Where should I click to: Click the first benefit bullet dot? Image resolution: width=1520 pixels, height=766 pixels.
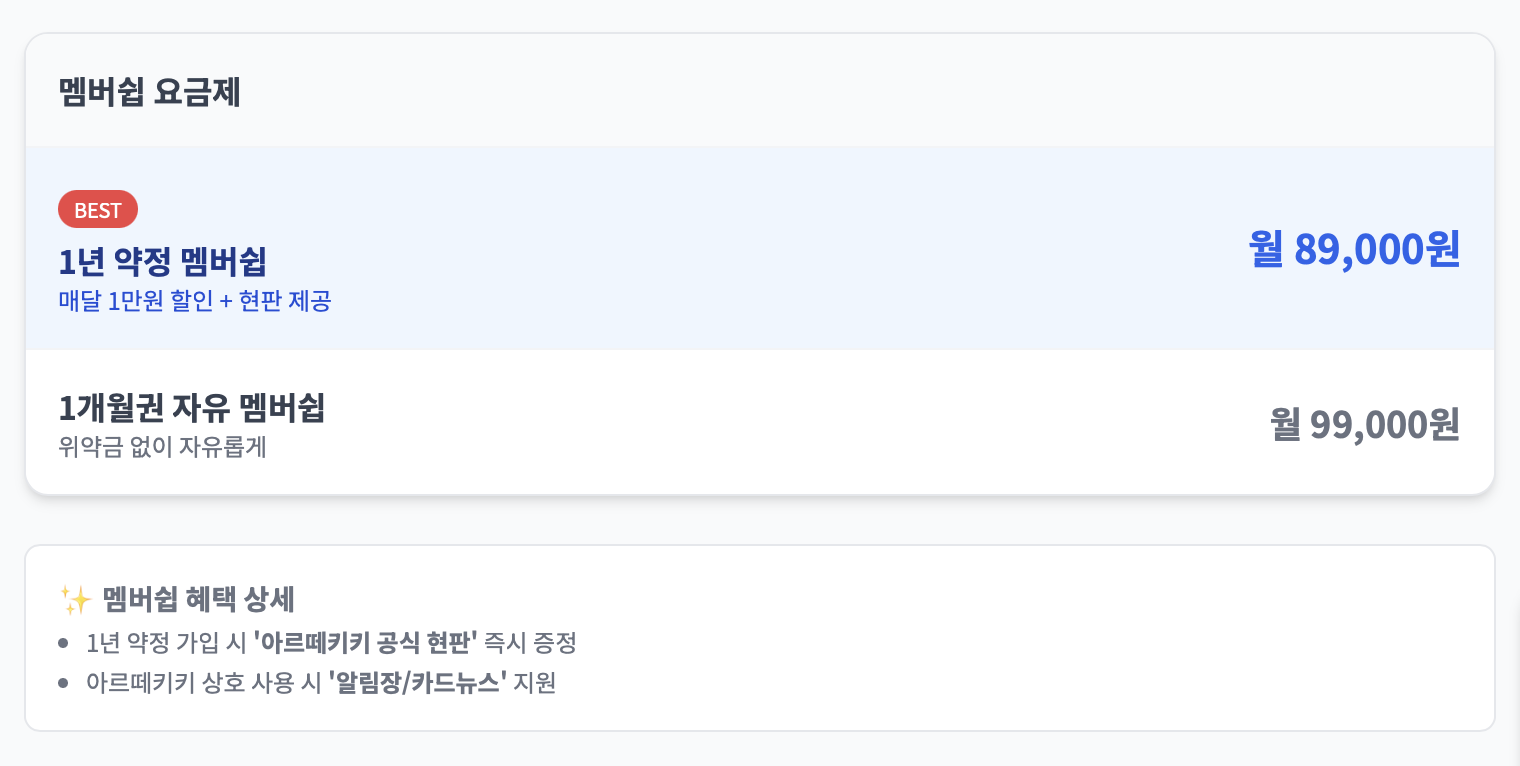pos(64,643)
